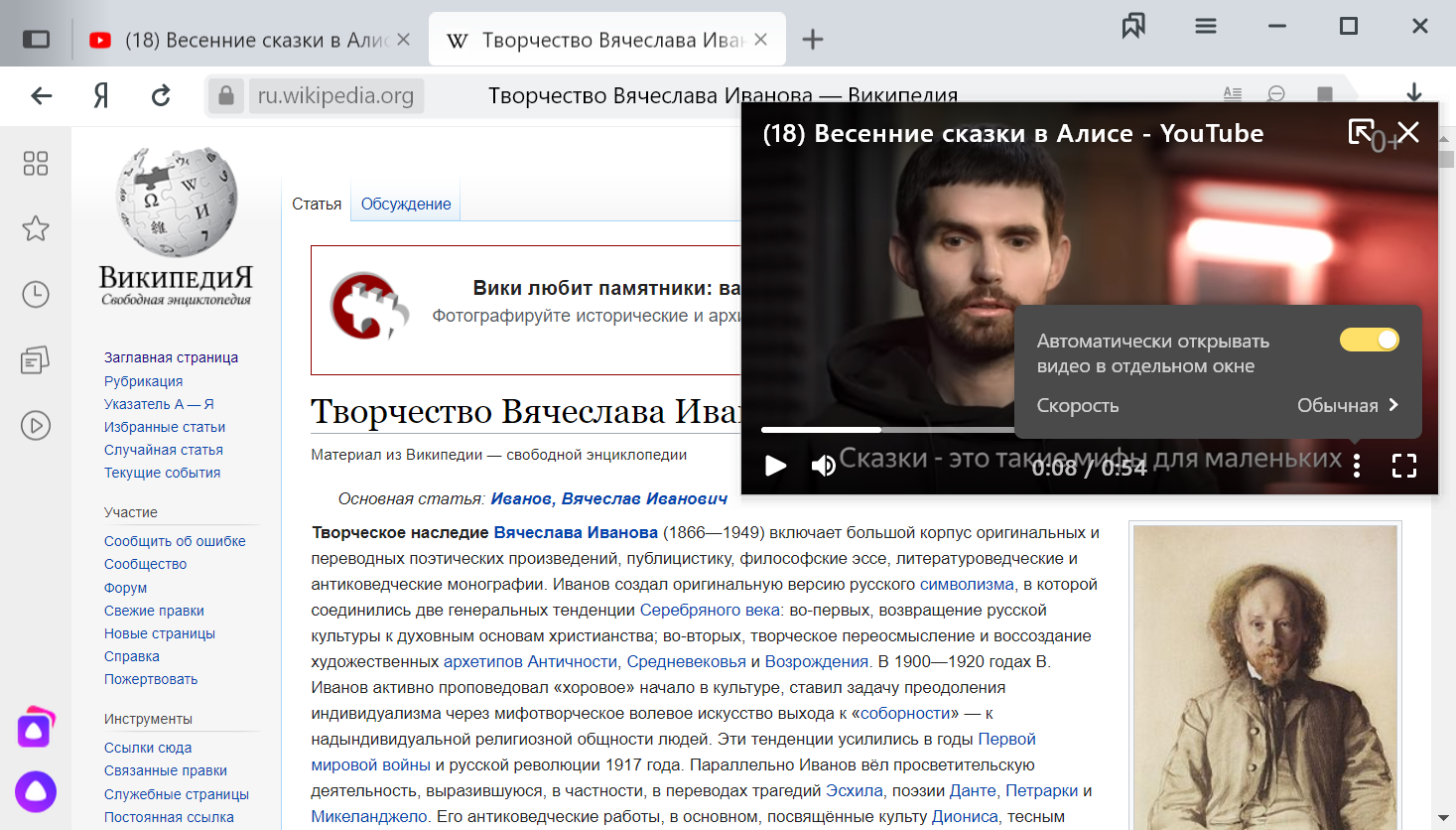Screen dimensions: 1456x830
Task: Activate Alice voice assistant purple button
Action: tap(36, 791)
